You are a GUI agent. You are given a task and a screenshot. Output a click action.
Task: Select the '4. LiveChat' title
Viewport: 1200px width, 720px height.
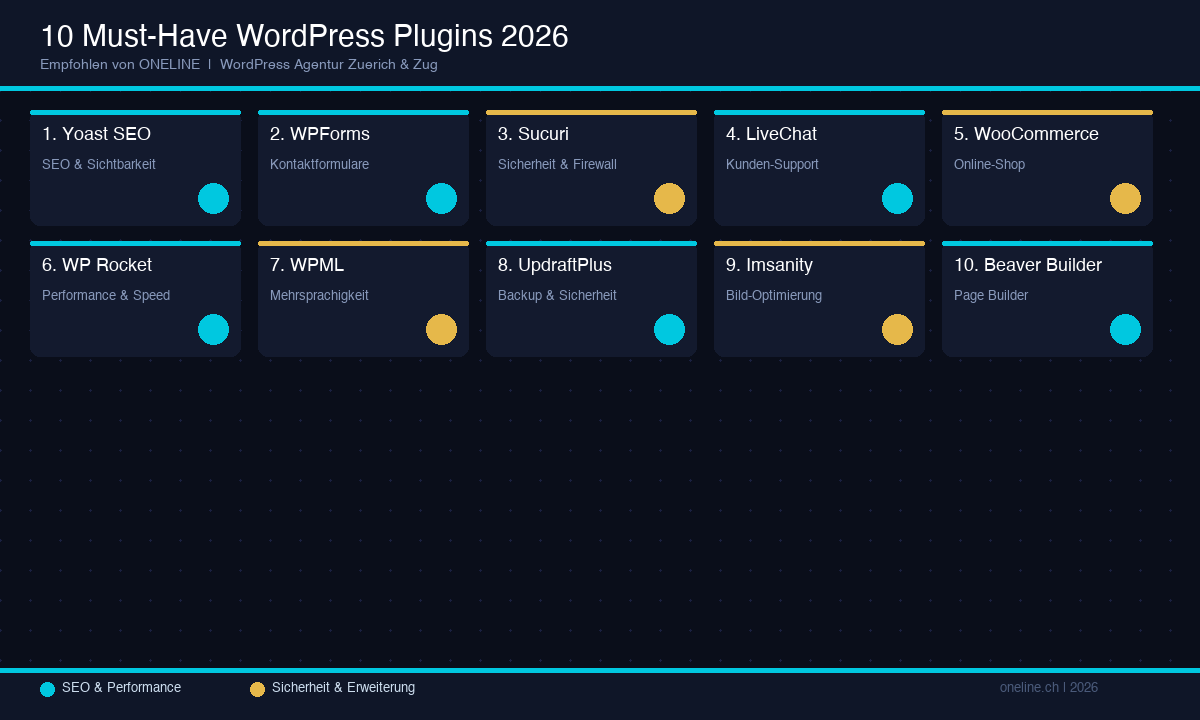click(771, 134)
